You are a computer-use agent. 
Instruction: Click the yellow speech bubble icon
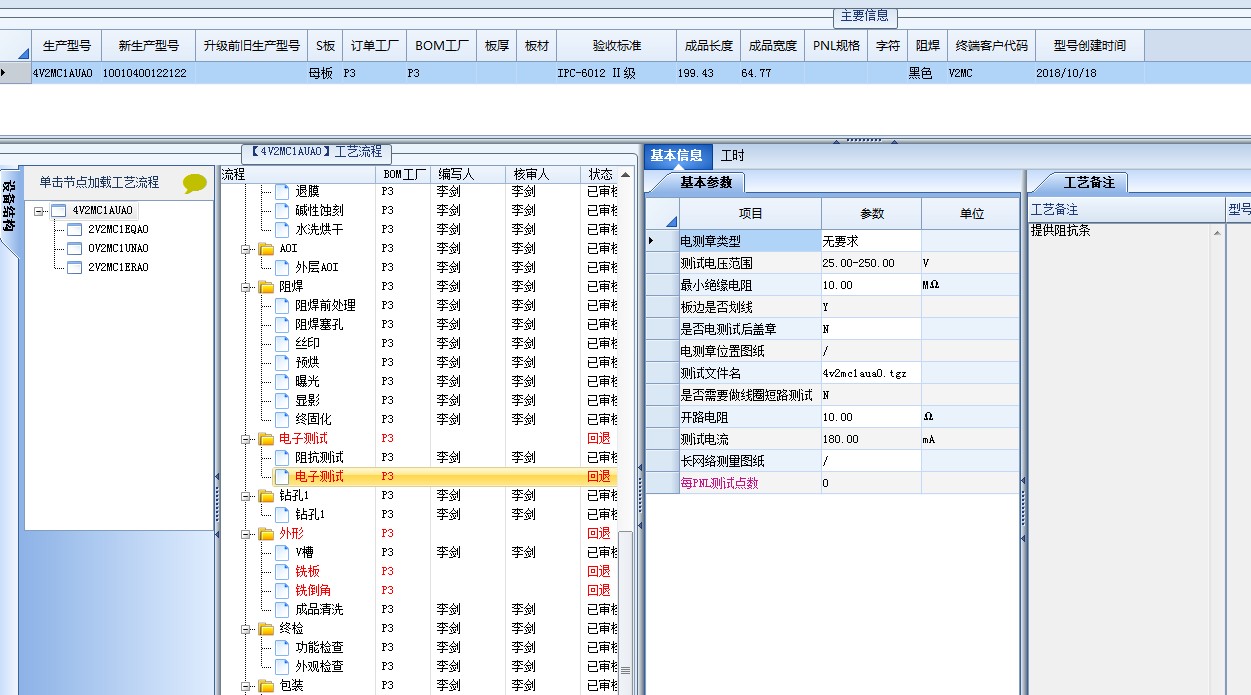[195, 183]
